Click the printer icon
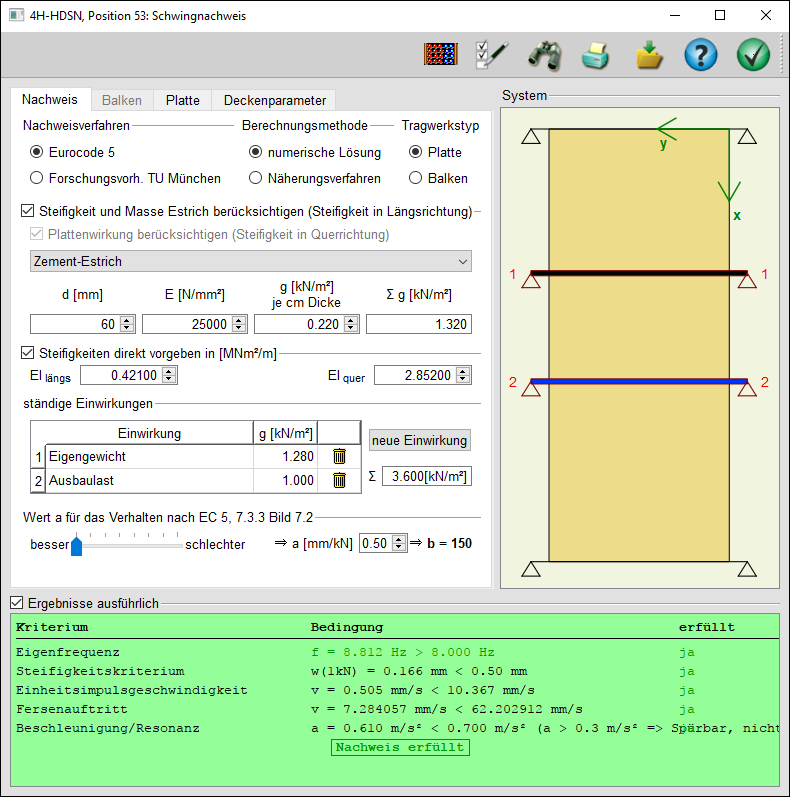The width and height of the screenshot is (790, 797). point(596,55)
